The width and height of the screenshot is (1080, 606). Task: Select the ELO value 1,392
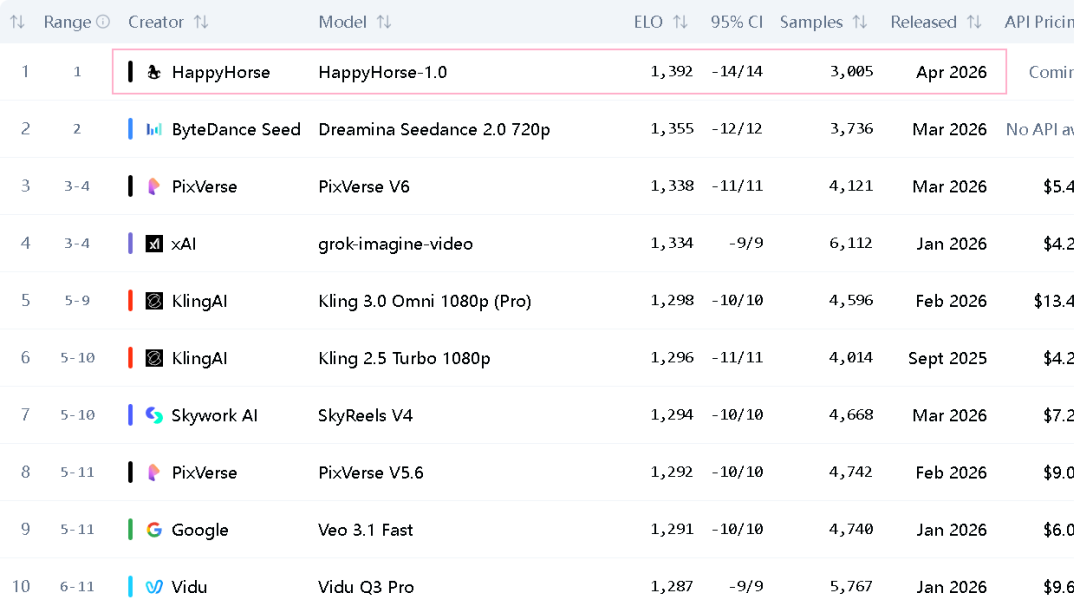pyautogui.click(x=672, y=72)
